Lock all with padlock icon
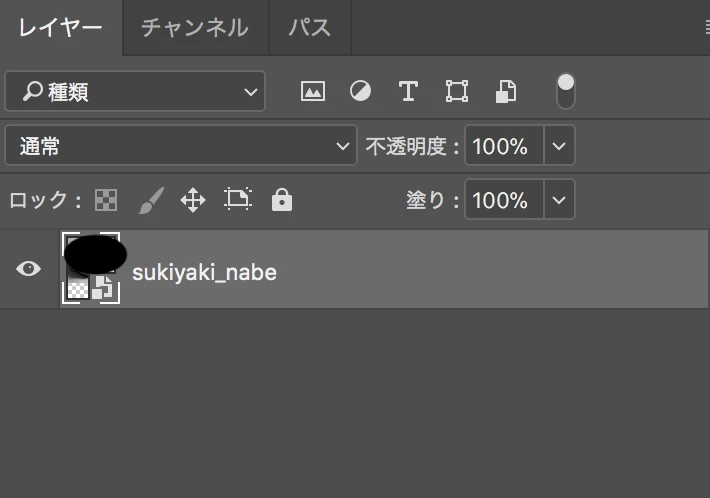 [282, 200]
